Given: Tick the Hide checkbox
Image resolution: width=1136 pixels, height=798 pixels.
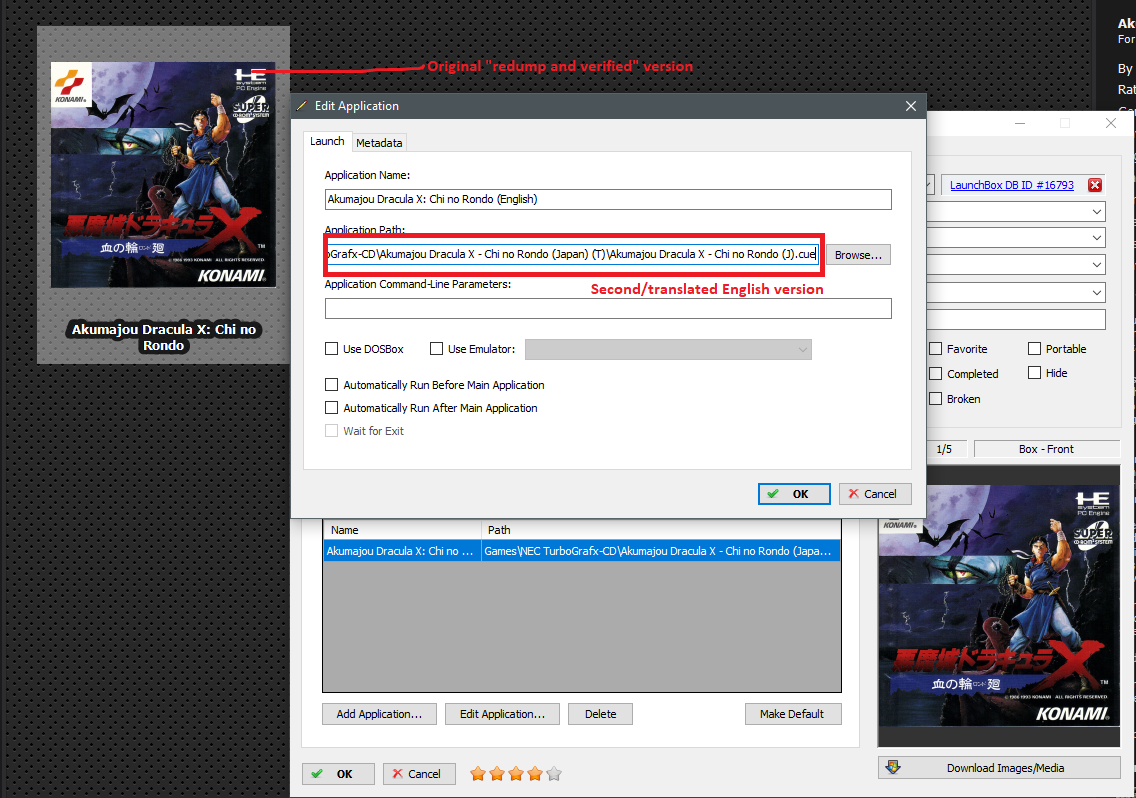Looking at the screenshot, I should click(x=1035, y=373).
